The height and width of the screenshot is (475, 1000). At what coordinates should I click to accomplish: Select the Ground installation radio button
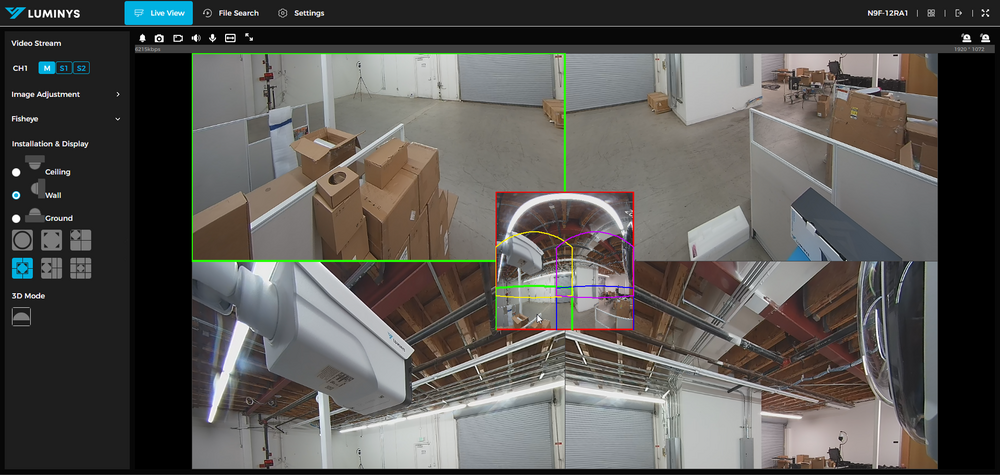pyautogui.click(x=16, y=218)
